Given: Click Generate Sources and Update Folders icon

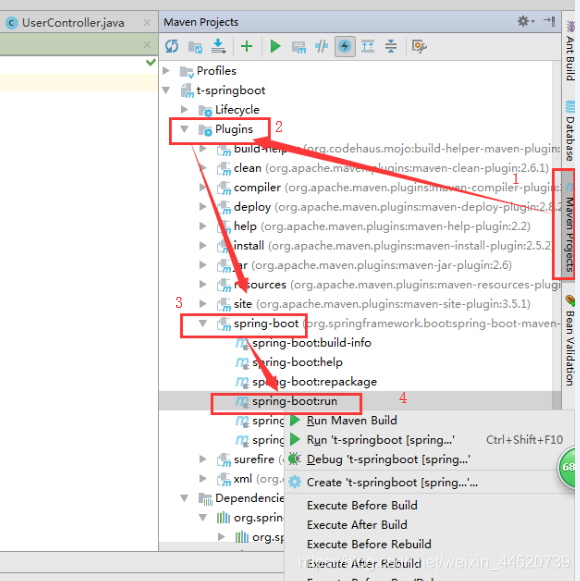Looking at the screenshot, I should 195,47.
